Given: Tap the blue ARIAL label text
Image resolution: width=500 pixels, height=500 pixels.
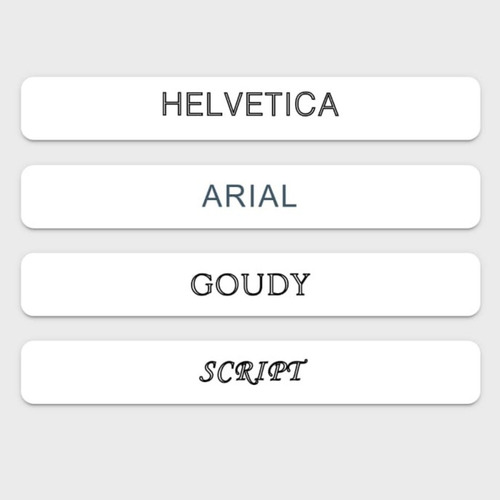Looking at the screenshot, I should click(x=249, y=196).
